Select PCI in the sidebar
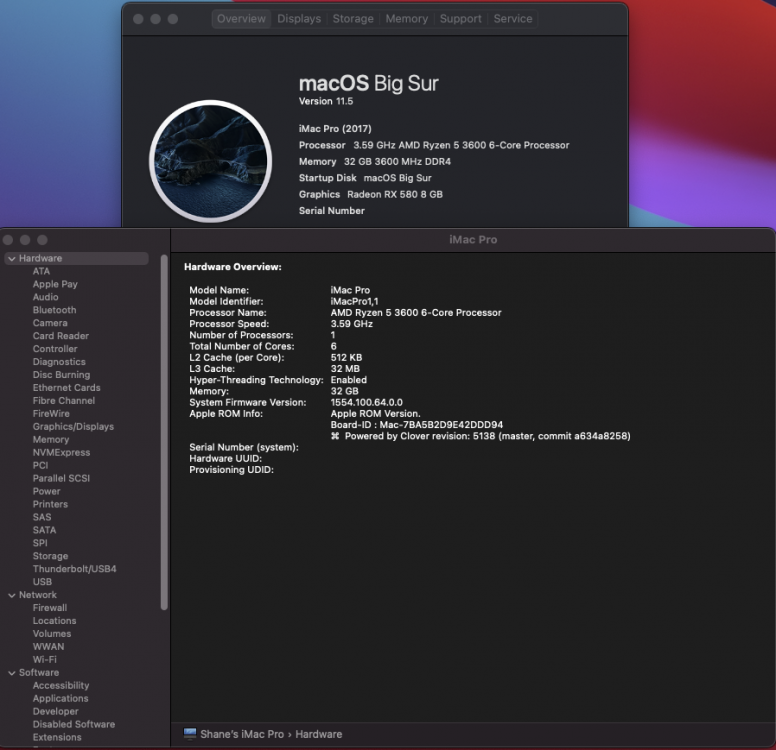Image resolution: width=776 pixels, height=750 pixels. pos(41,465)
